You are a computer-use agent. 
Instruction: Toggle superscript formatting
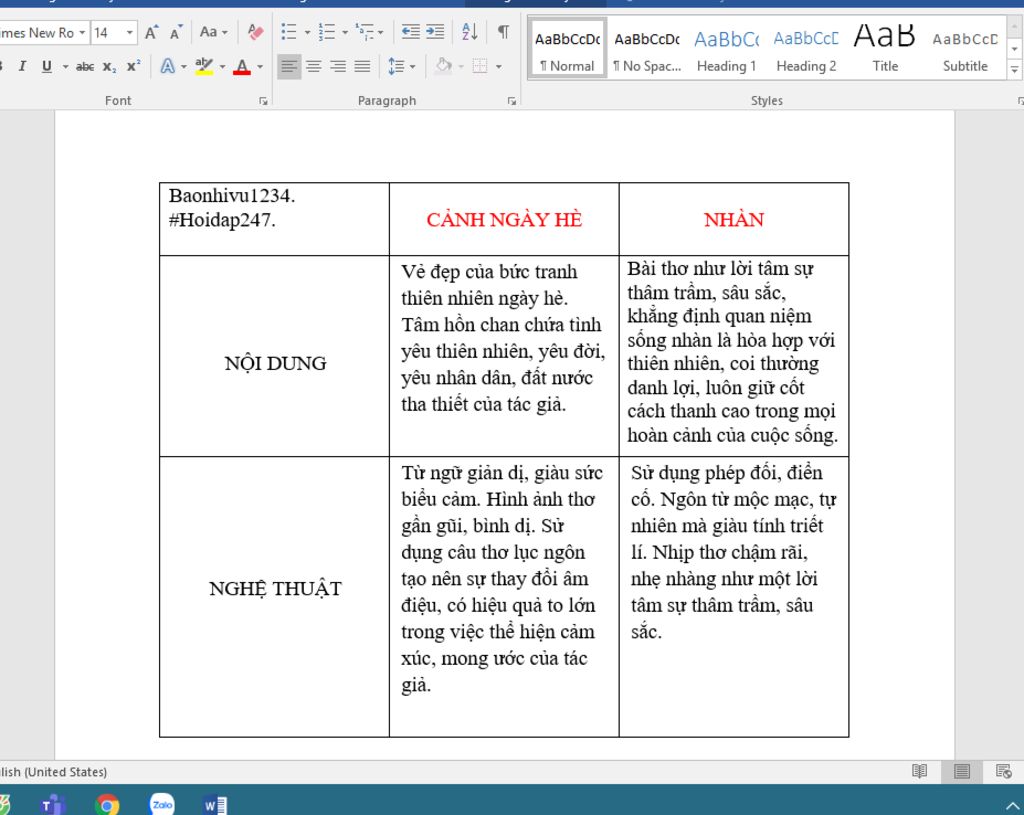(133, 66)
